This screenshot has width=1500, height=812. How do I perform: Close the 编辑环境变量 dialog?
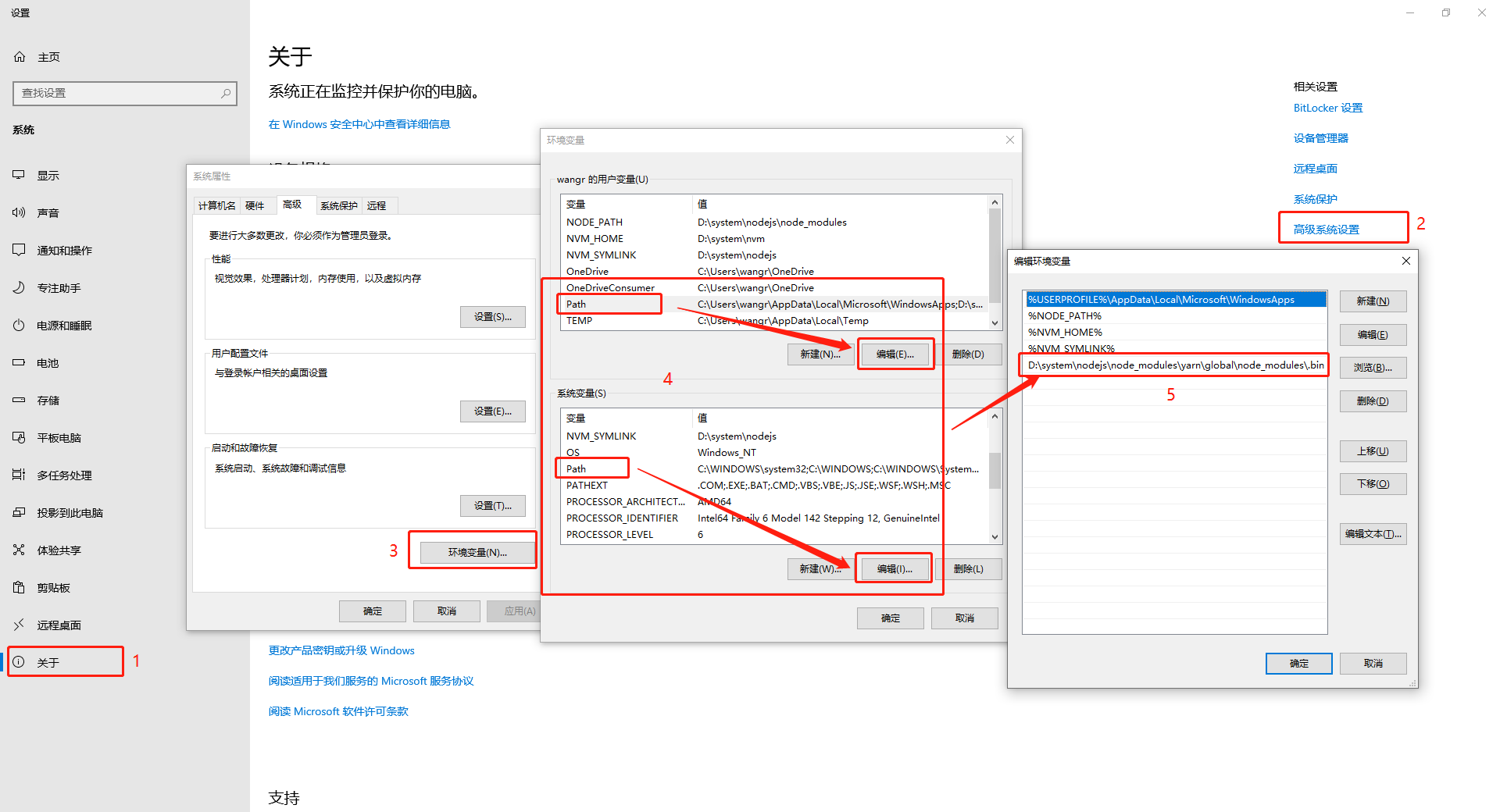[x=1406, y=261]
